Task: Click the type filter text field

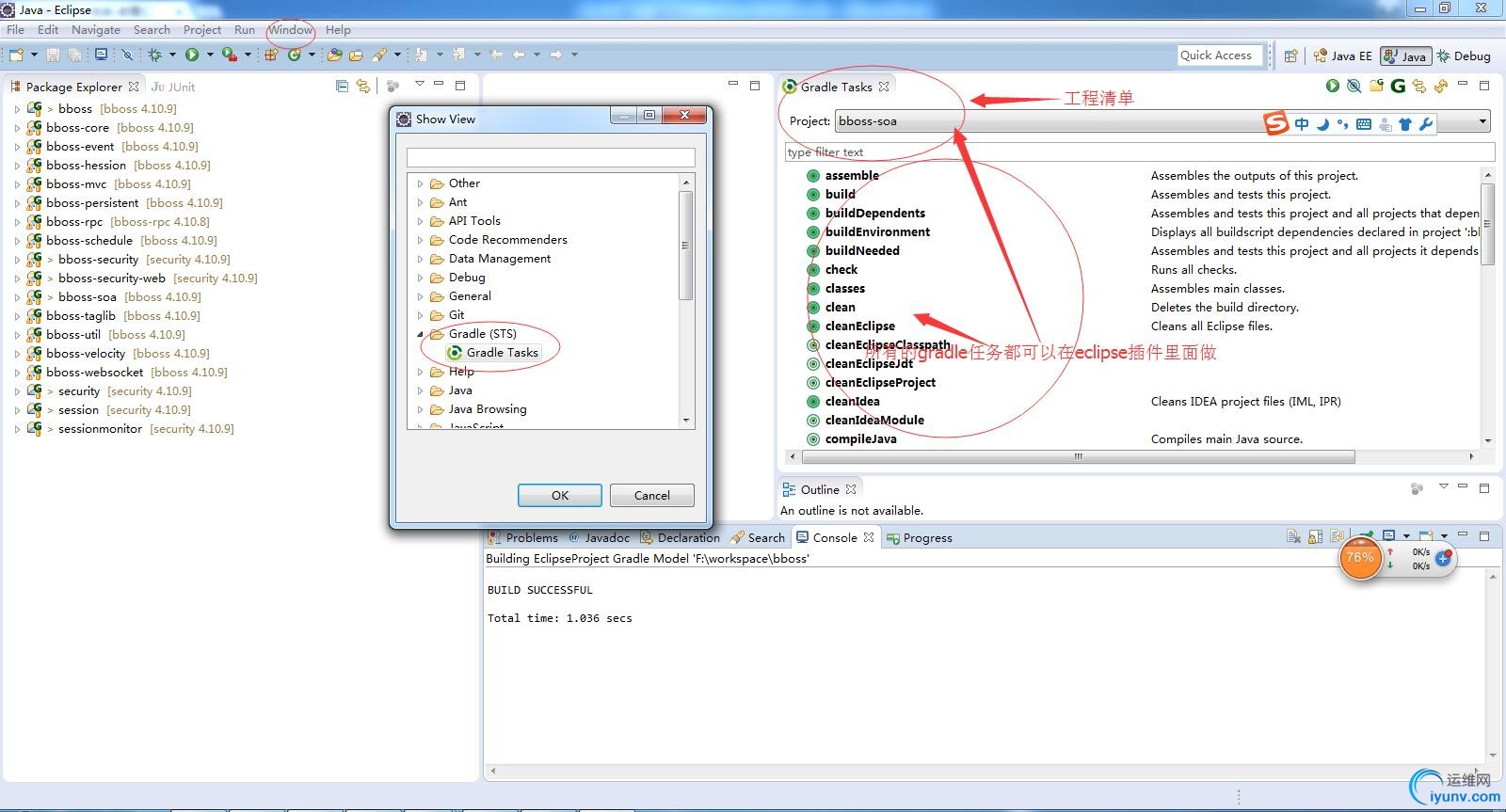Action: point(1140,151)
